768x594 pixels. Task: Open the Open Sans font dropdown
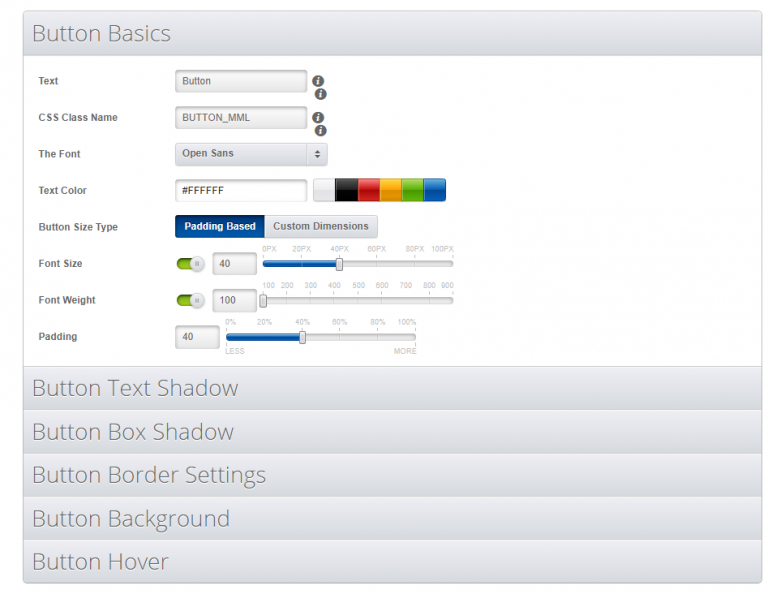pos(251,154)
